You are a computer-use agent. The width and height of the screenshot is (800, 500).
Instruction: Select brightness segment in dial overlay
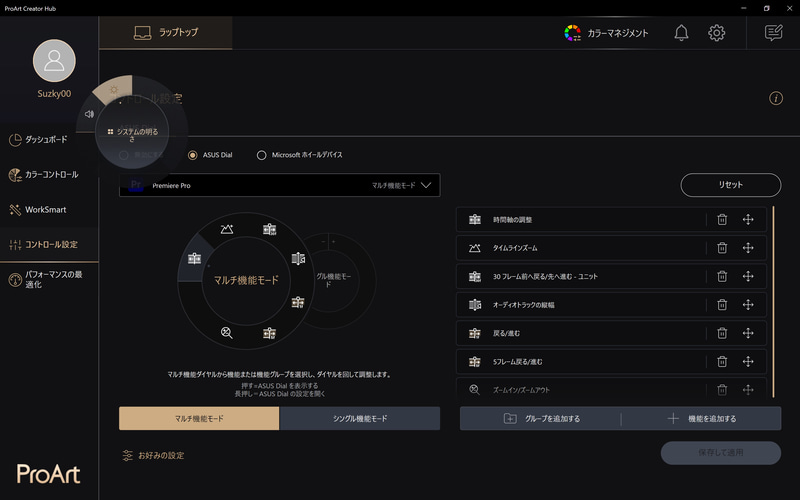(114, 90)
